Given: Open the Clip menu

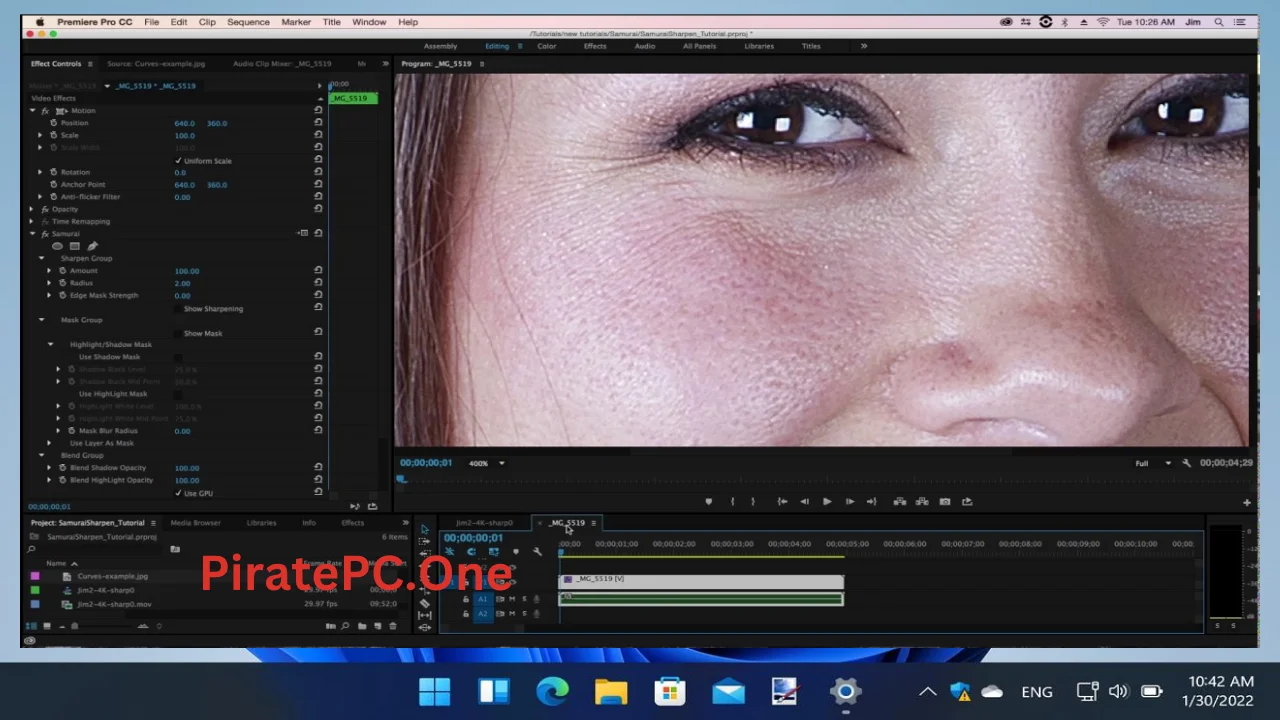Looking at the screenshot, I should (207, 22).
